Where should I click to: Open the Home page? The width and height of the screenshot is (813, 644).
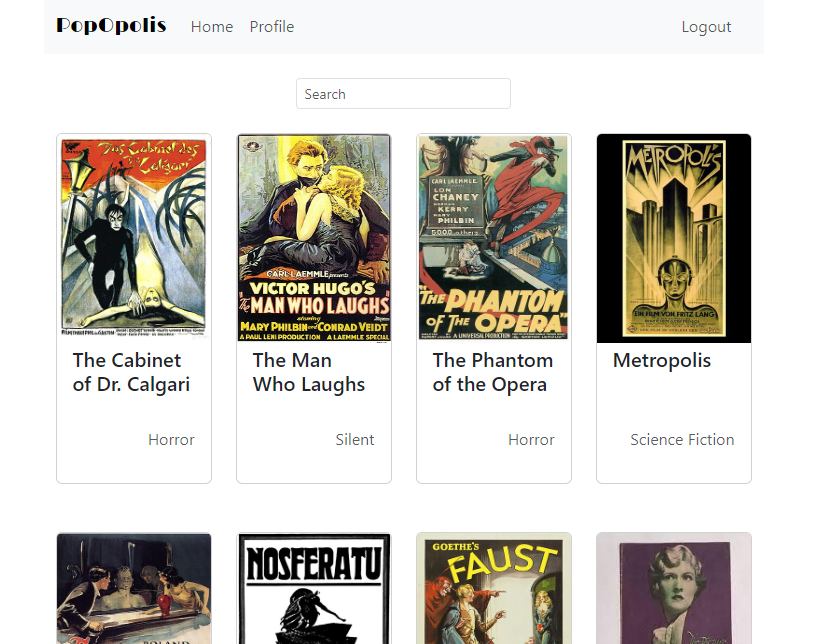(212, 27)
